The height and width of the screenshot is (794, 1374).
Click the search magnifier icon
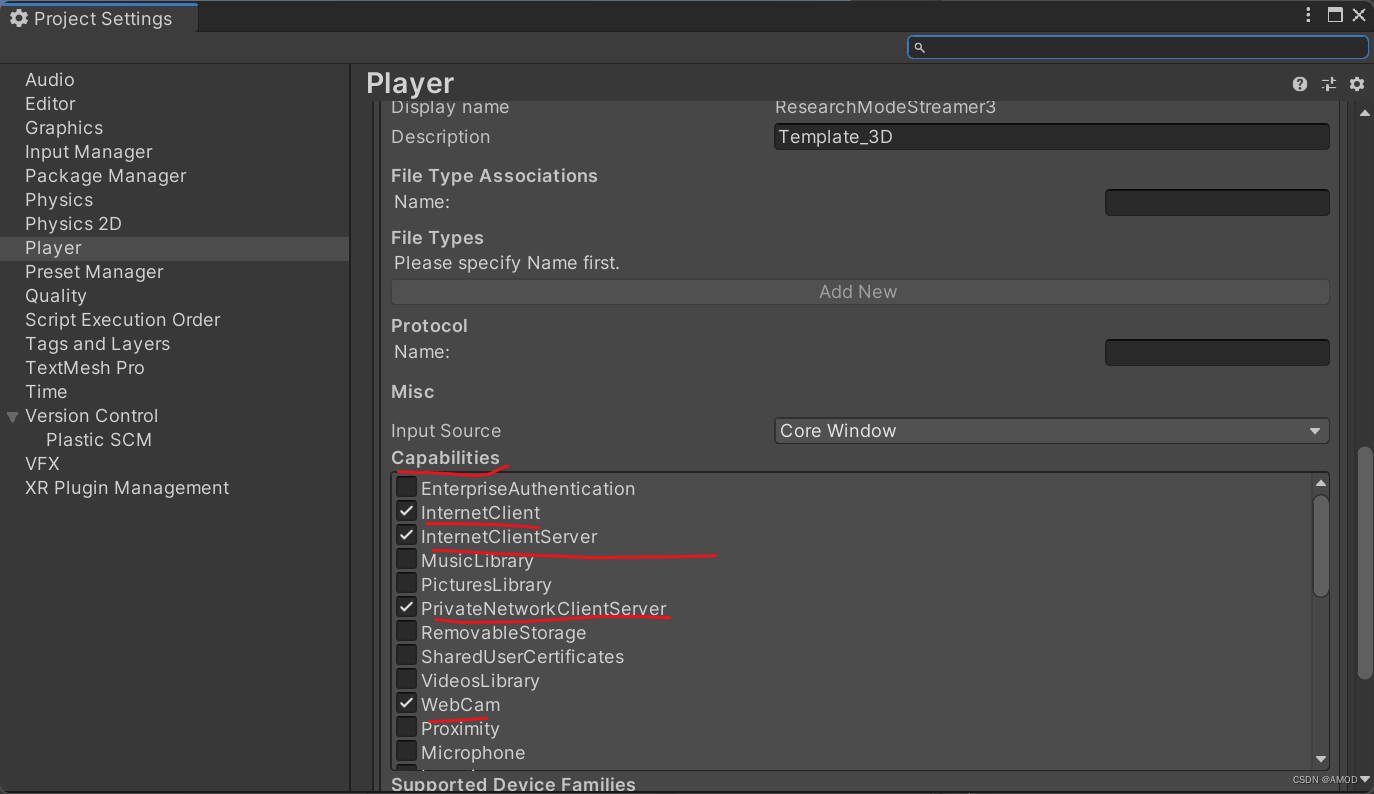pyautogui.click(x=920, y=47)
